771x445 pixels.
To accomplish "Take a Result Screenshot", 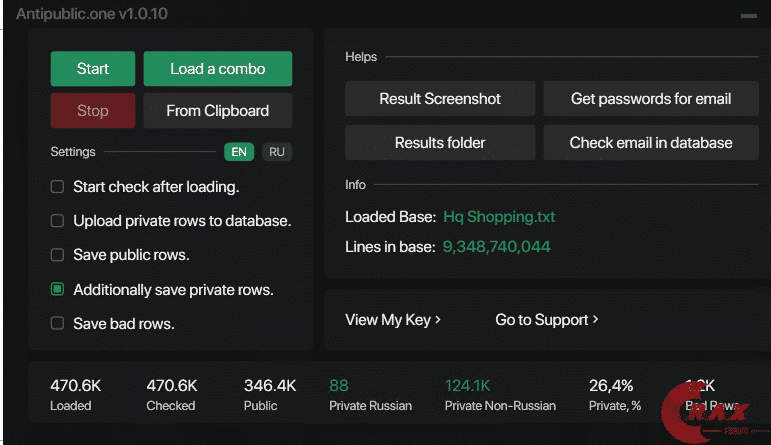I will 440,99.
